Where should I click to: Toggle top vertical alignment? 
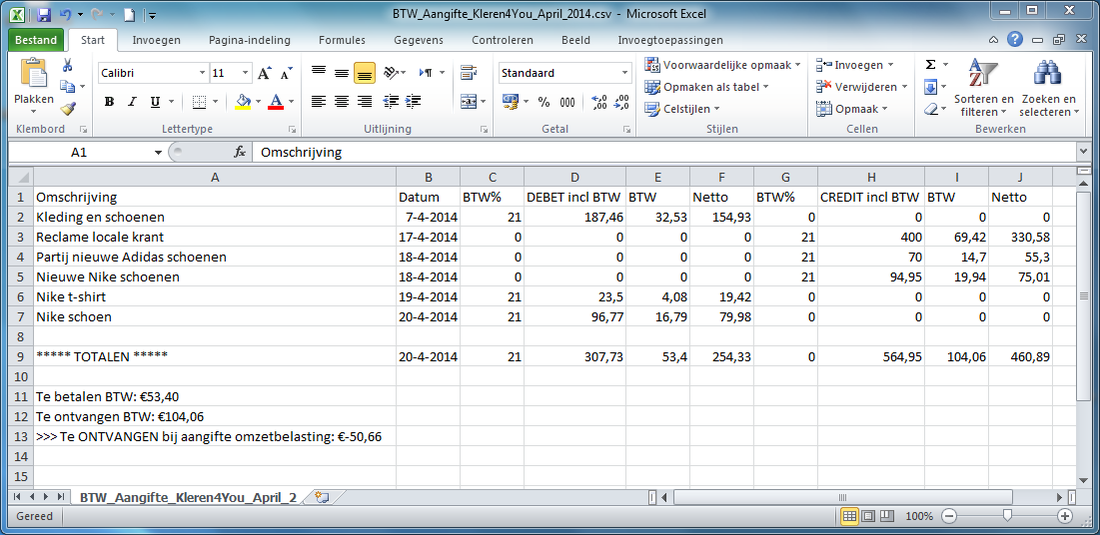pyautogui.click(x=318, y=73)
